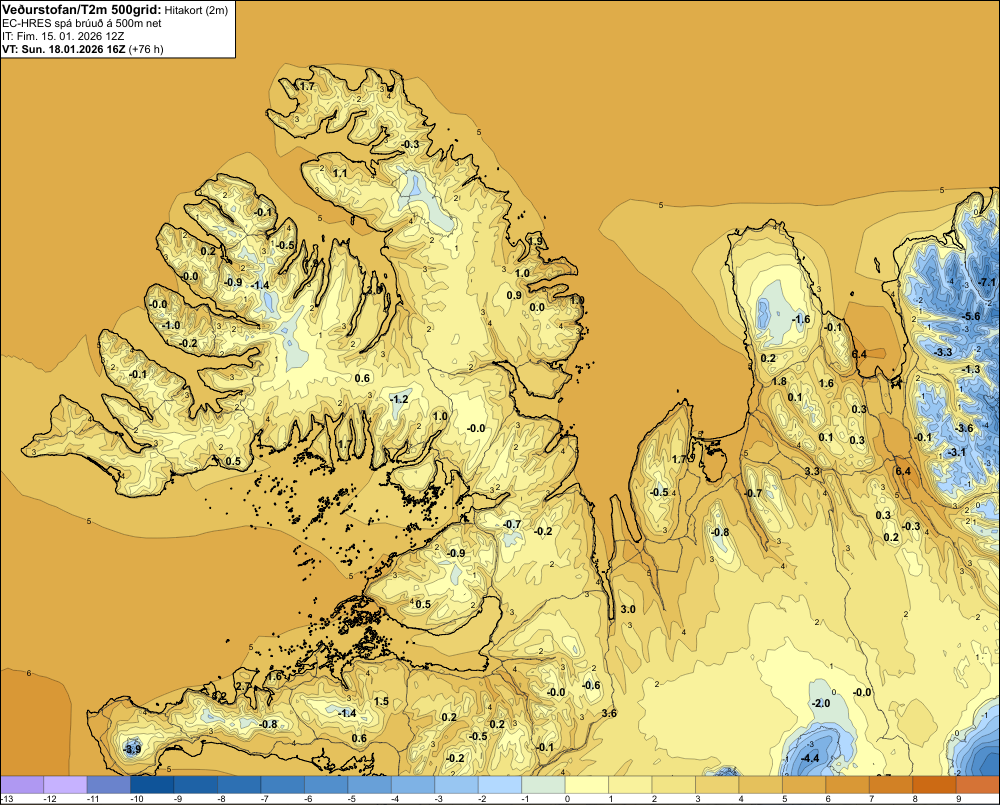Click the '-3.9' label on the peninsula tip
1000x805 pixels.
[x=132, y=749]
